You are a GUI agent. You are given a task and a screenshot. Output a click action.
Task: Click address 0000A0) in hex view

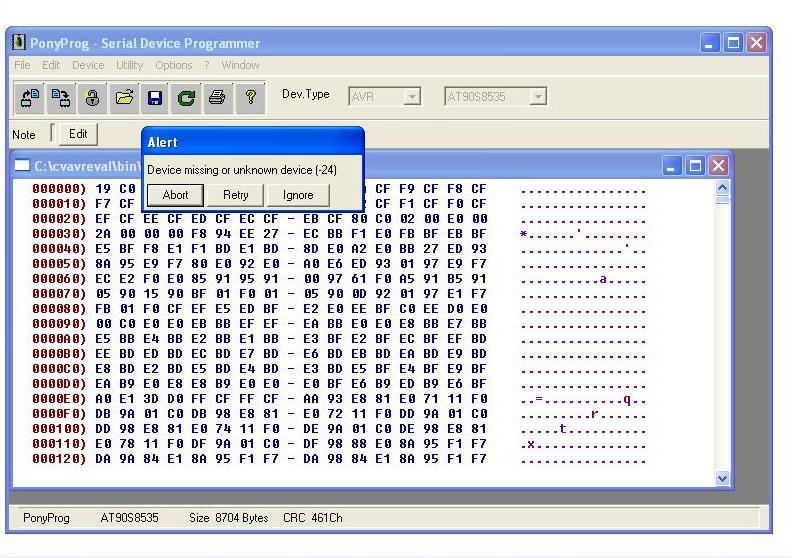pos(59,339)
